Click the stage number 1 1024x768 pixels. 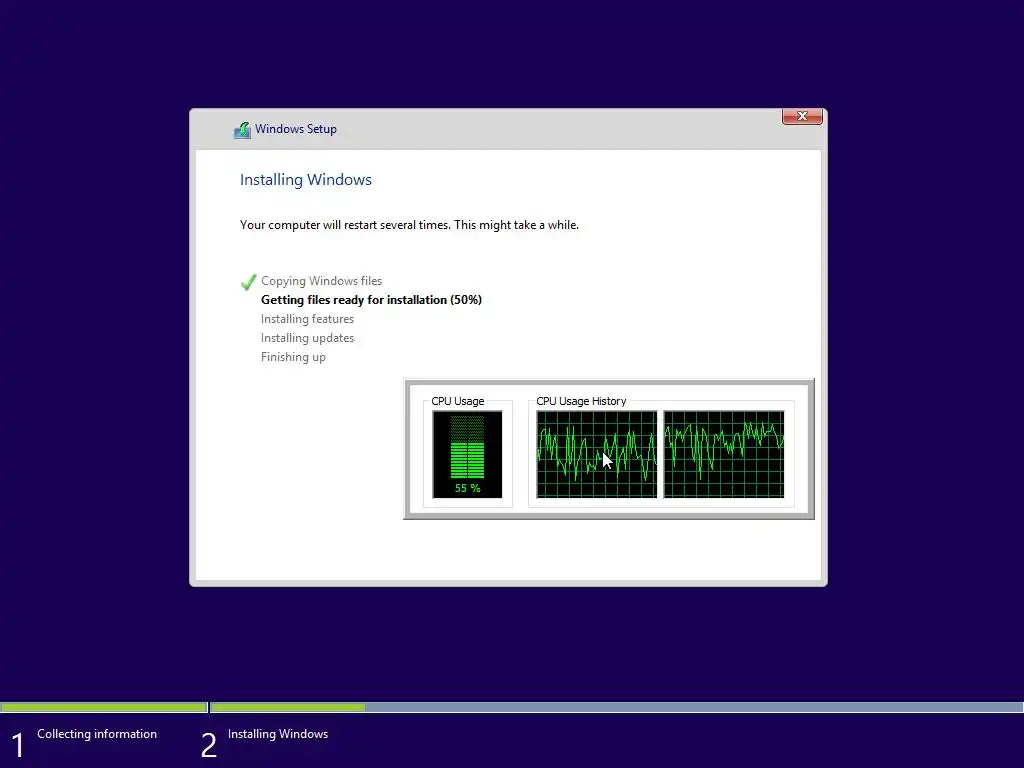point(18,745)
